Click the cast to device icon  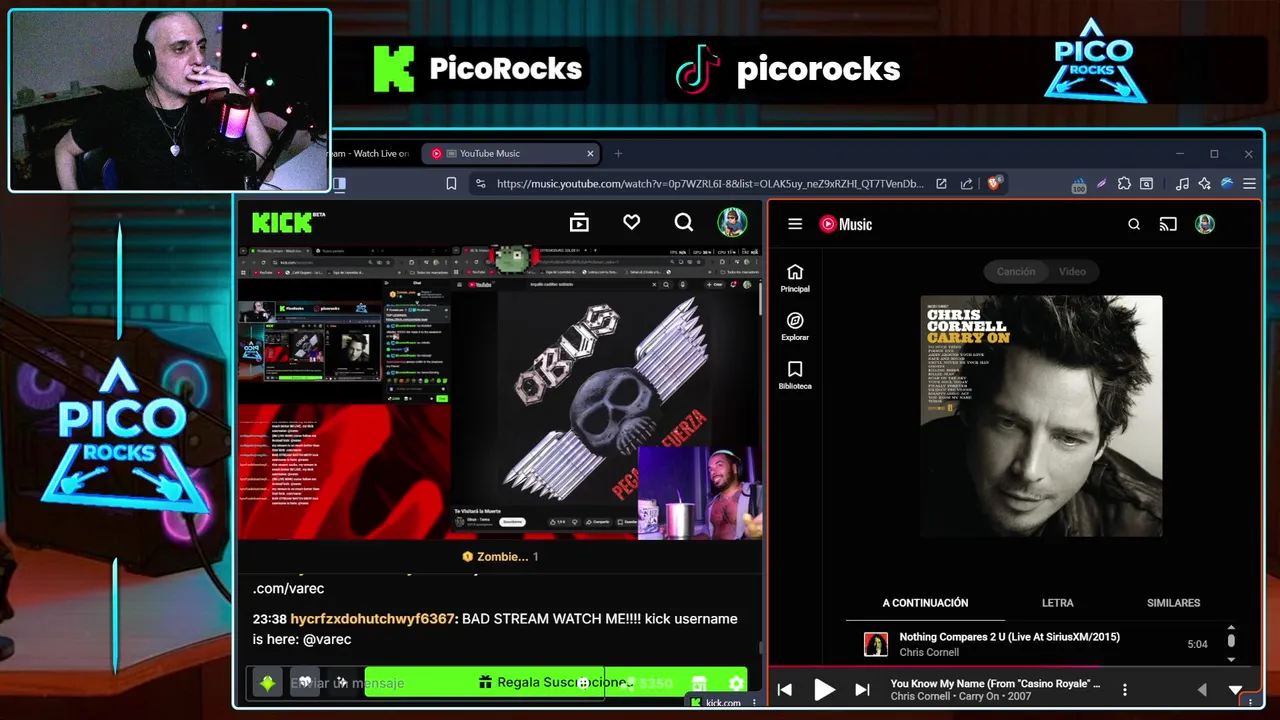click(1168, 224)
